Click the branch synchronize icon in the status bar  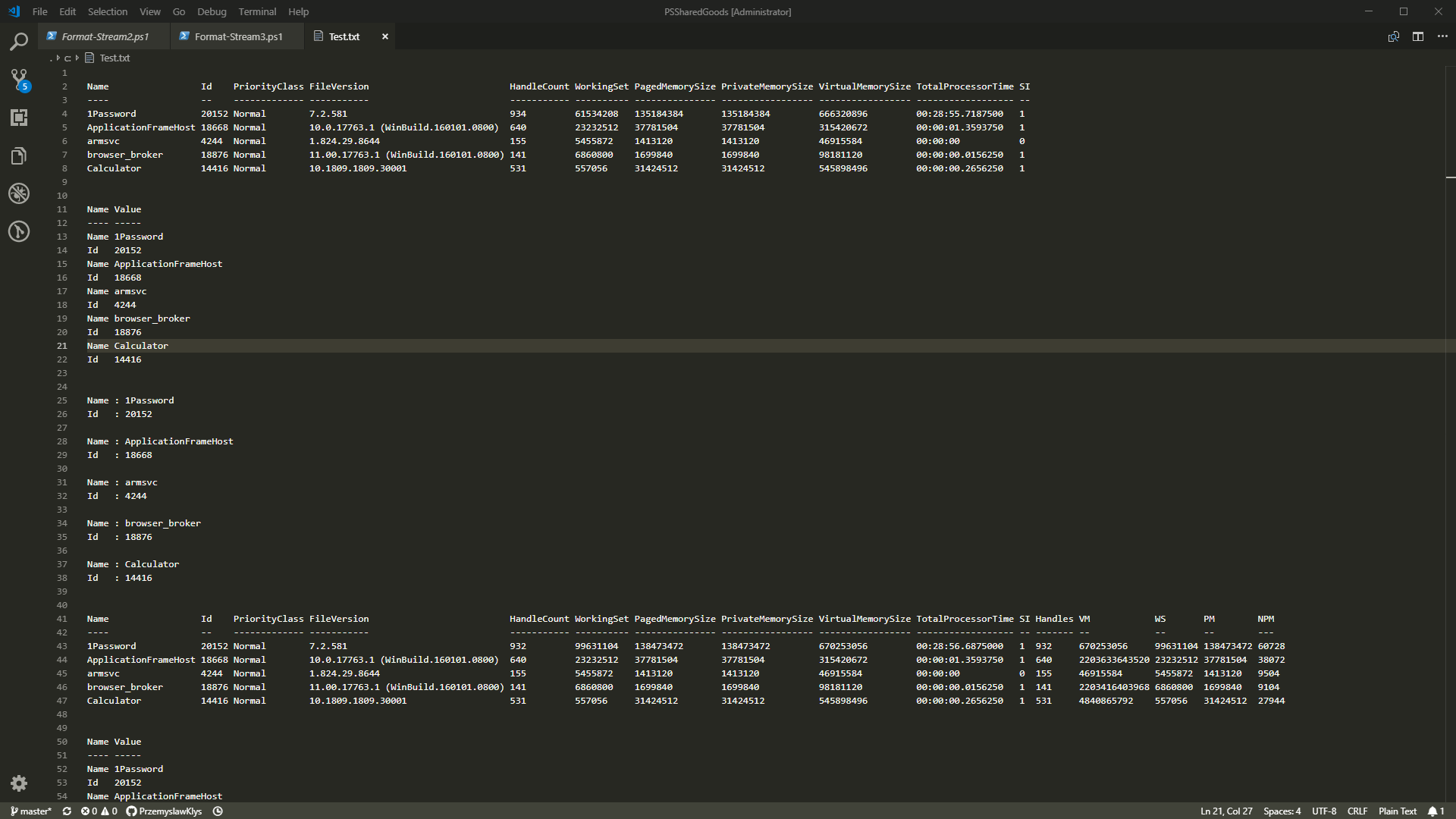tap(67, 811)
